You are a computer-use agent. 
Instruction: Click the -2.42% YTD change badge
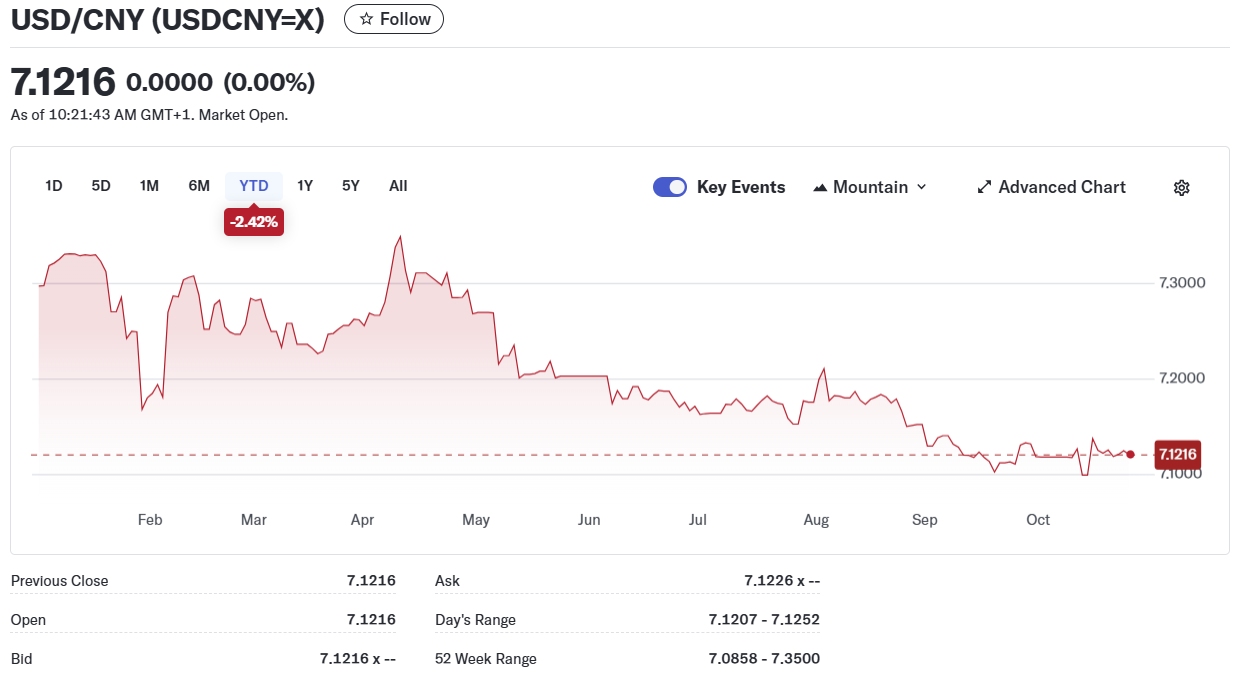[x=254, y=222]
